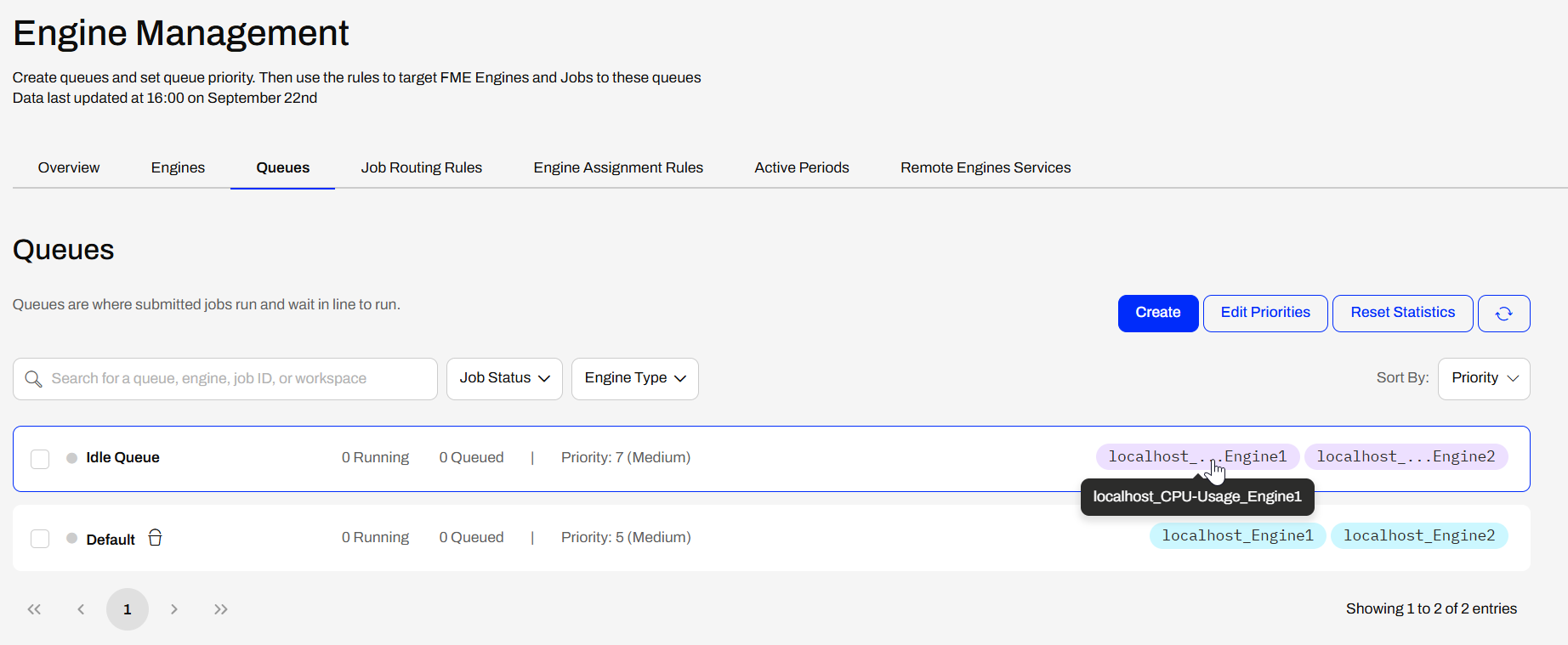Open the Remote Engines Services tab

(986, 167)
